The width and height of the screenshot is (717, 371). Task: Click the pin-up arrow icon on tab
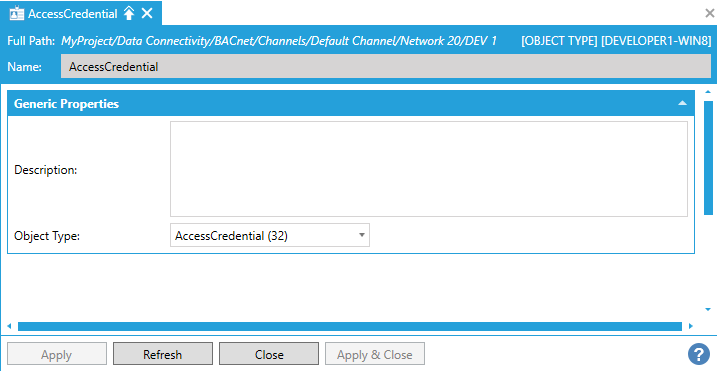(129, 13)
